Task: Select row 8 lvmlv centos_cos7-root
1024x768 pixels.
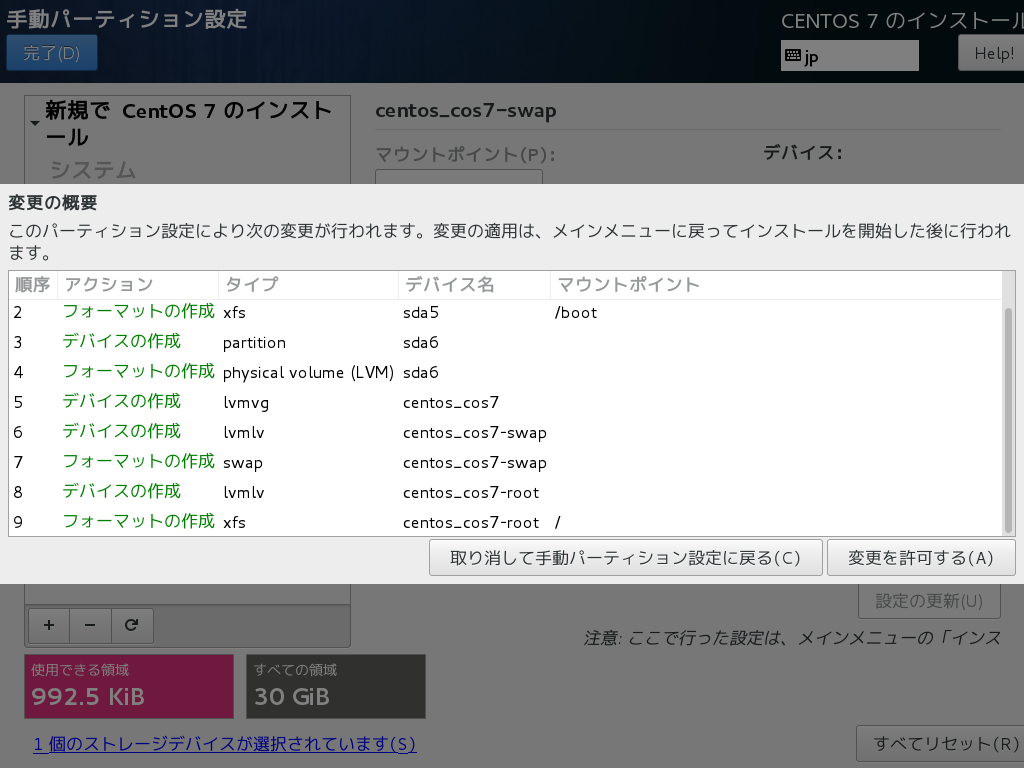Action: (505, 492)
